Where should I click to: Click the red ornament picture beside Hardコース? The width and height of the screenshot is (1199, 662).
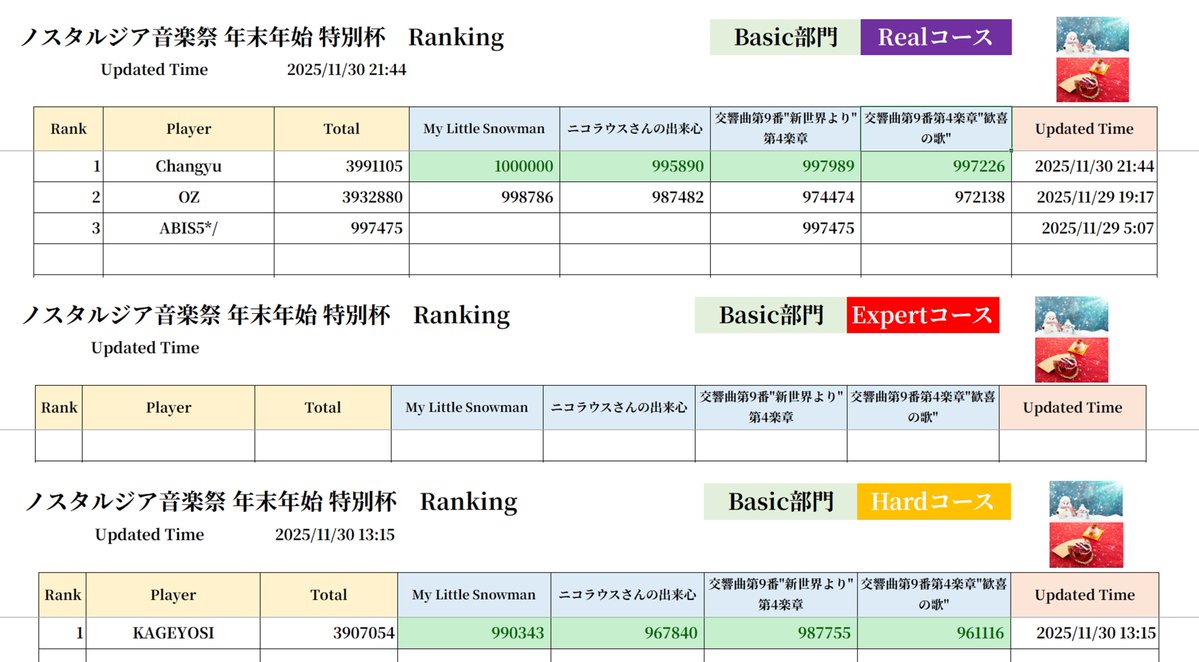1086,544
